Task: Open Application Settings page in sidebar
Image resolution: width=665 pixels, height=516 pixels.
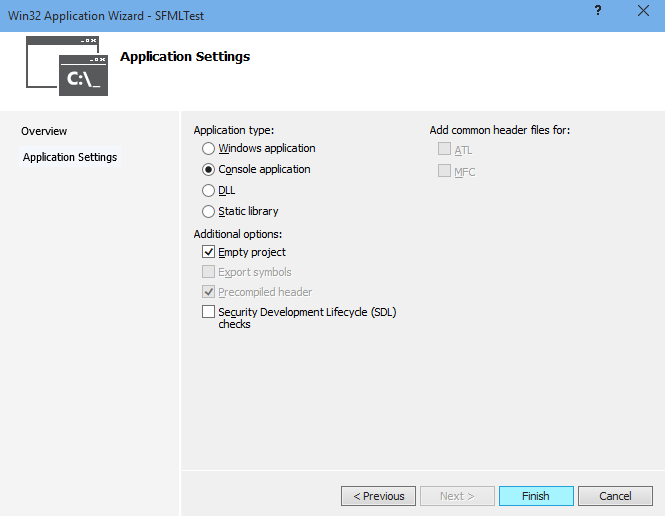Action: pos(70,157)
